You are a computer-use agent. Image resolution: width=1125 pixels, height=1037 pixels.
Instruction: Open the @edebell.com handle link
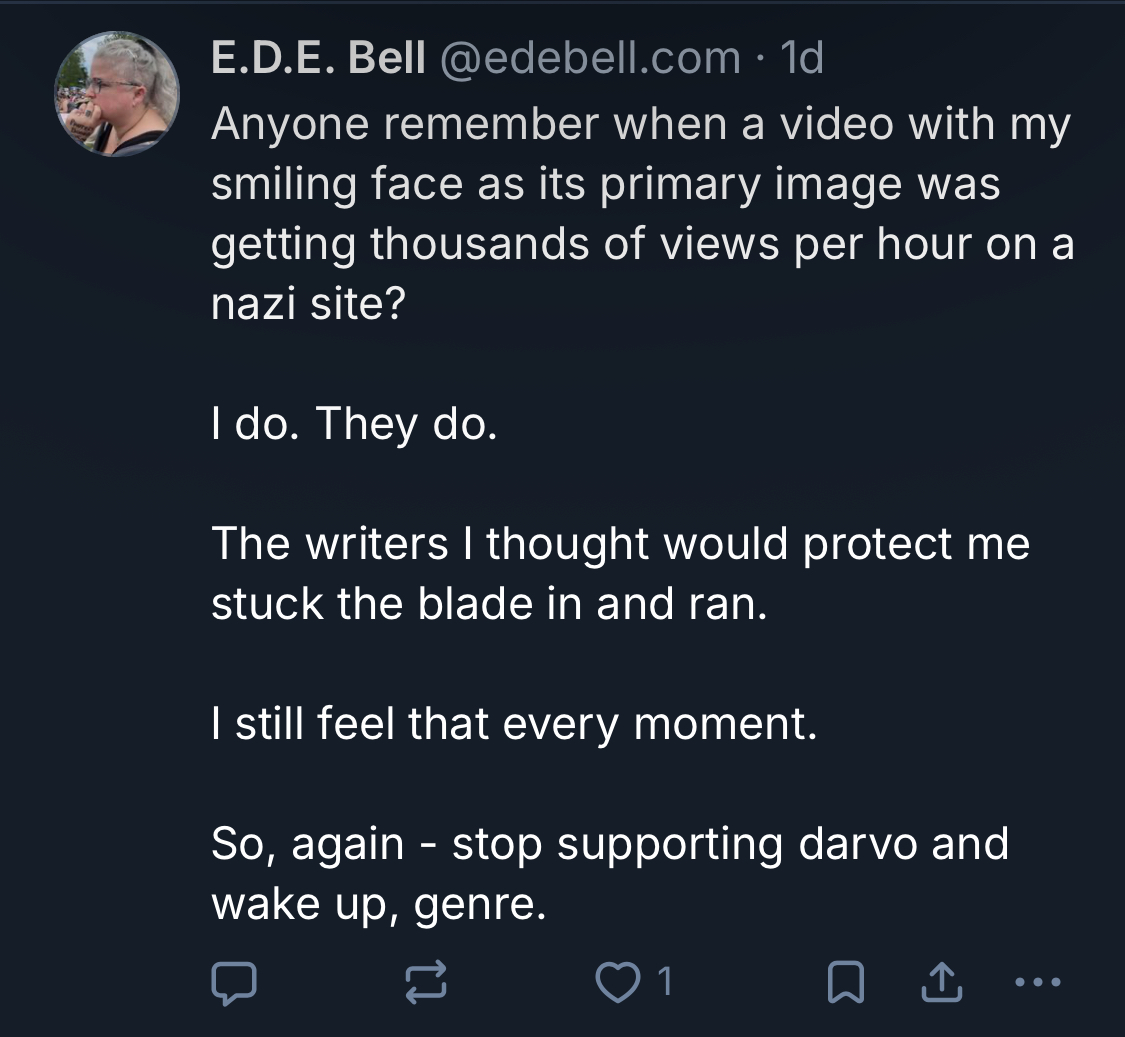[590, 57]
